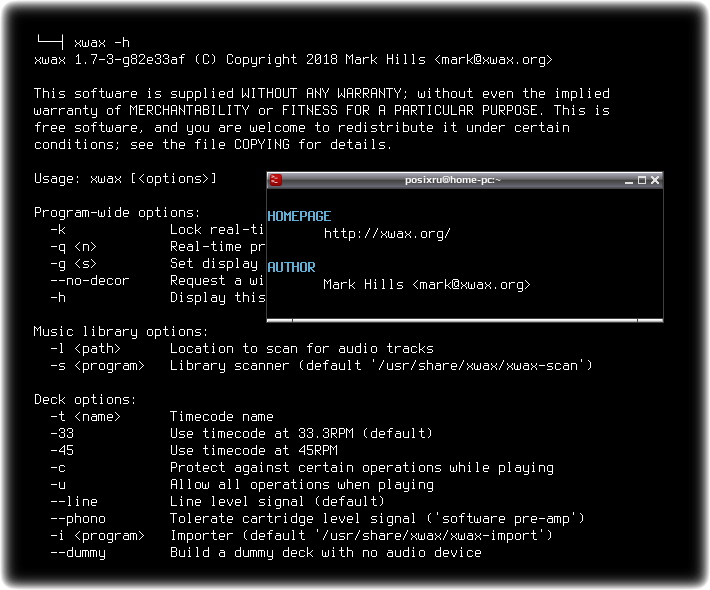Click the -i <program> option
The width and height of the screenshot is (710, 590).
point(97,536)
